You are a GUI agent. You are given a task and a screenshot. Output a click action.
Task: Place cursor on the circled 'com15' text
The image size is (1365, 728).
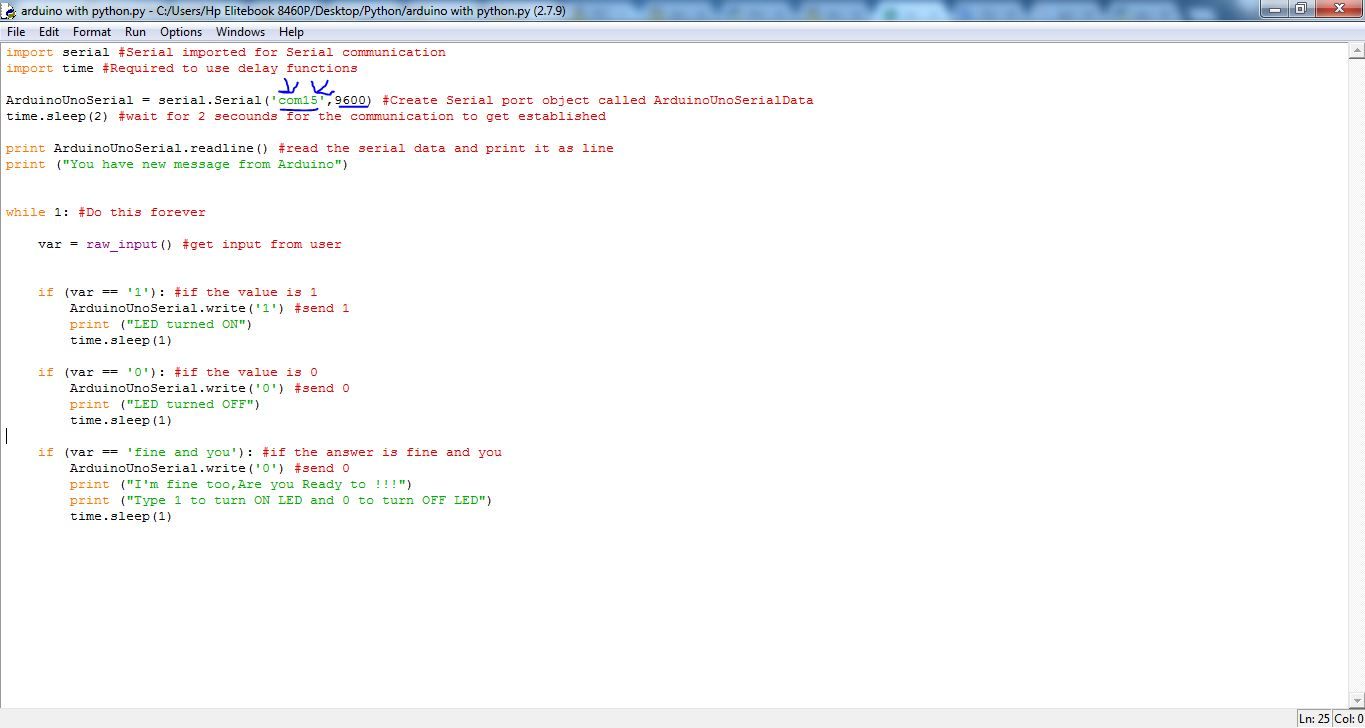(x=296, y=100)
